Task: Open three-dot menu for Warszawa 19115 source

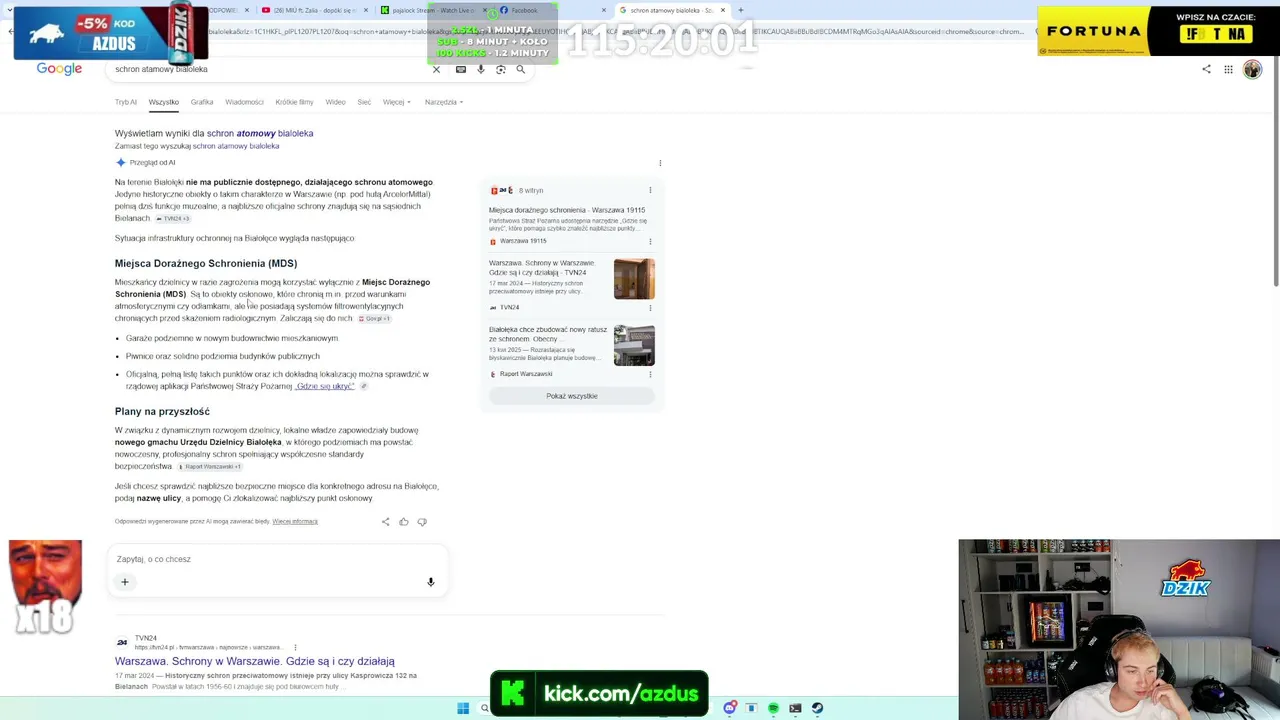Action: click(x=650, y=241)
